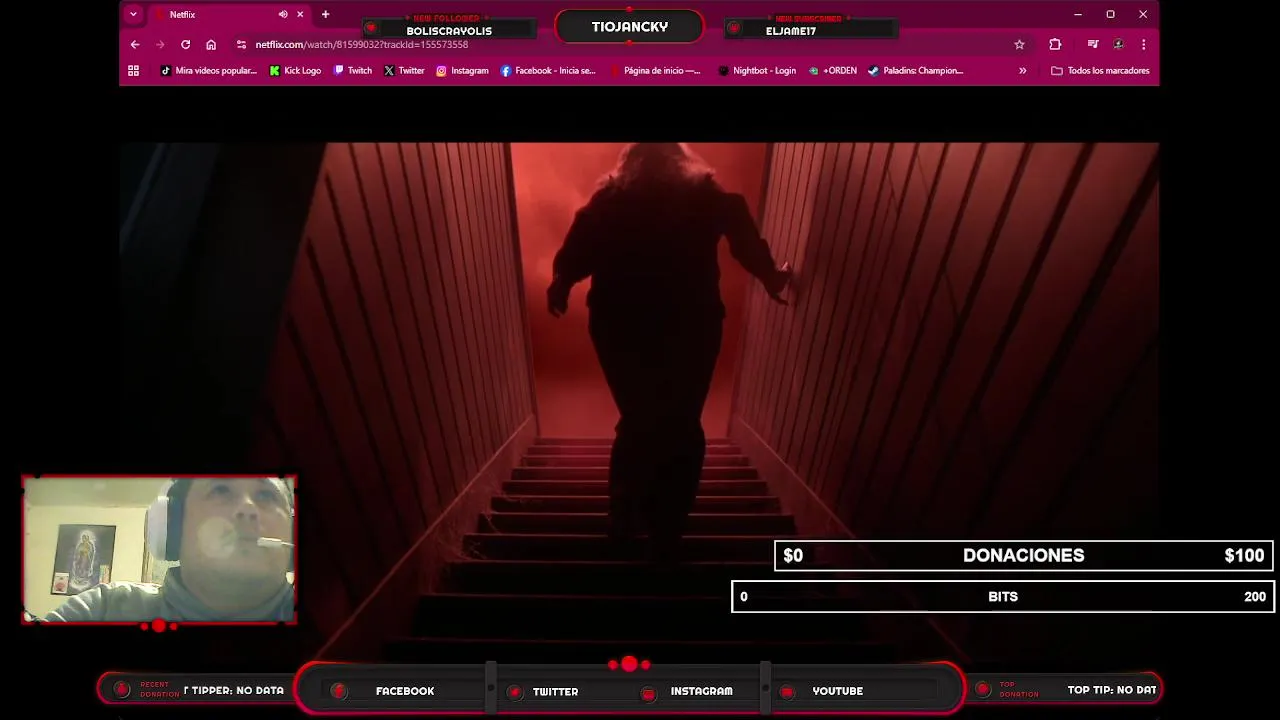Open the Twitch bookmark
This screenshot has height=720, width=1280.
pos(353,70)
